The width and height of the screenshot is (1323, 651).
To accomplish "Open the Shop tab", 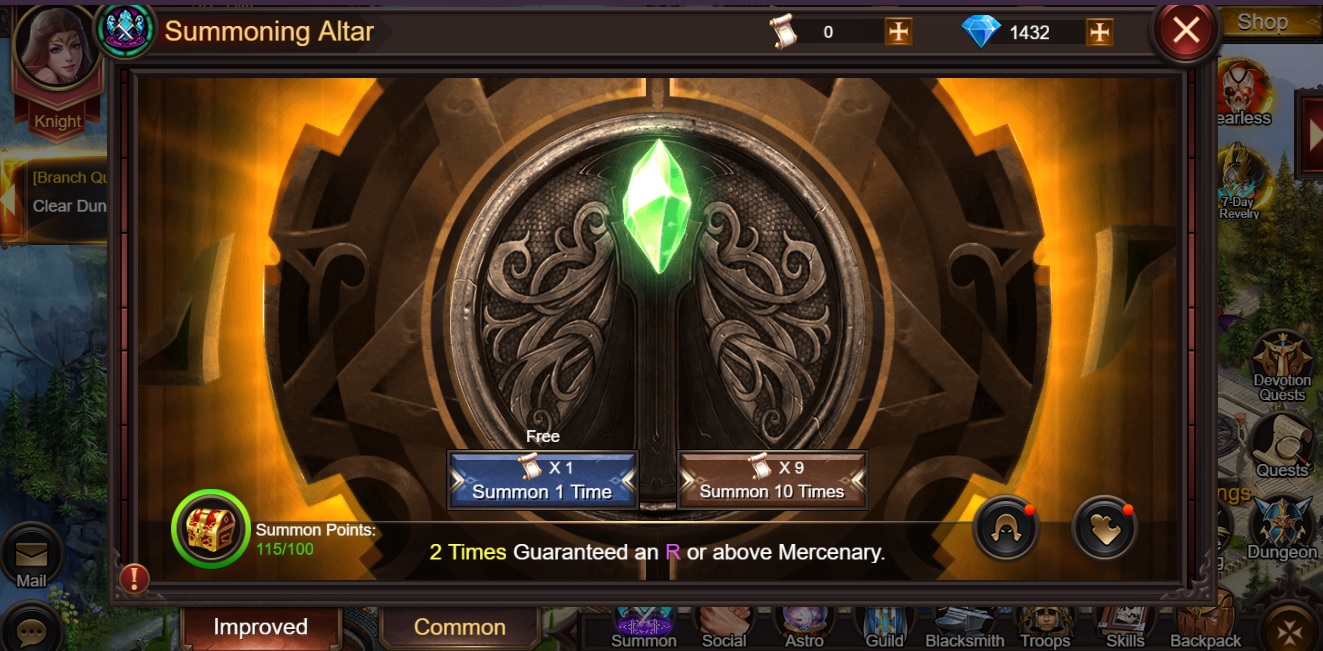I will tap(1262, 22).
